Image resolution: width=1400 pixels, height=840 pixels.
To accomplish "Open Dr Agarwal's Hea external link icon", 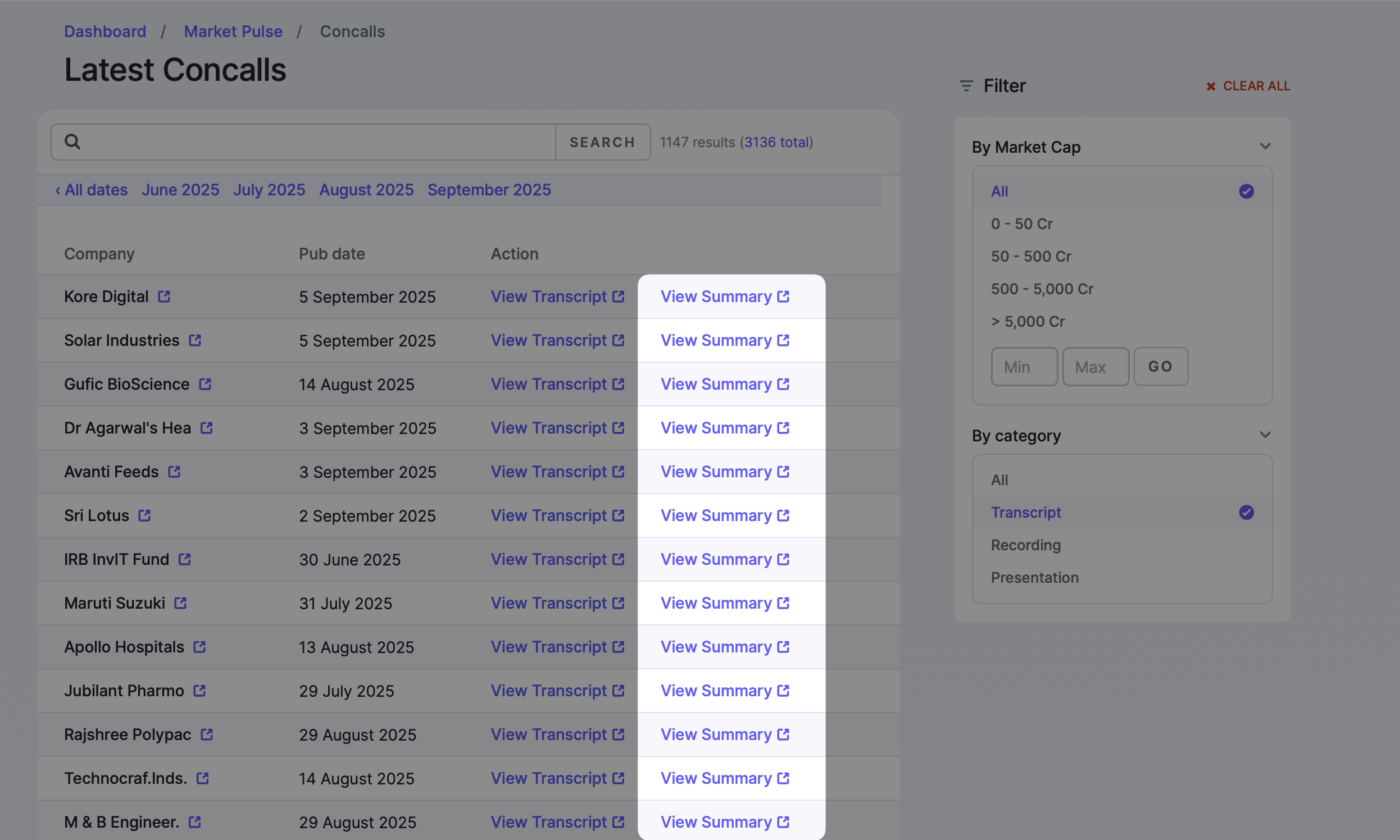I will (x=207, y=428).
